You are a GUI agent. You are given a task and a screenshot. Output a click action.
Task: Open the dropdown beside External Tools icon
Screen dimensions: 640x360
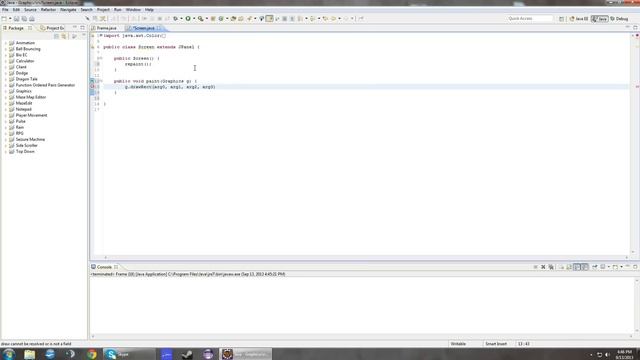tap(206, 19)
